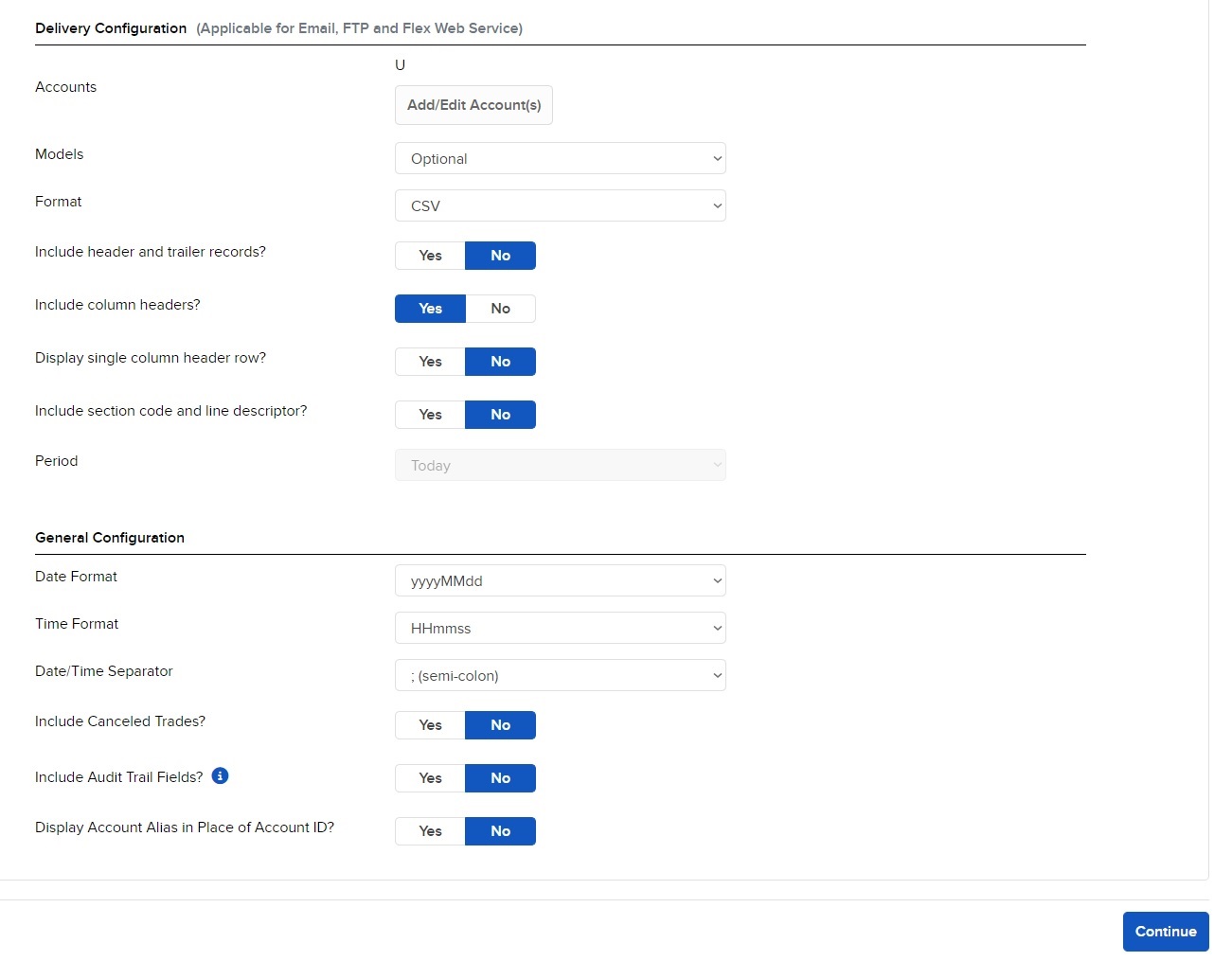Select Yes for single column header row
Image resolution: width=1232 pixels, height=961 pixels.
(x=430, y=362)
